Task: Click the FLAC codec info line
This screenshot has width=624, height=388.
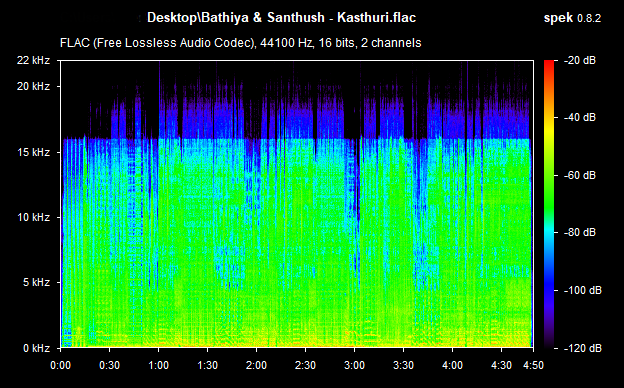Action: [240, 43]
